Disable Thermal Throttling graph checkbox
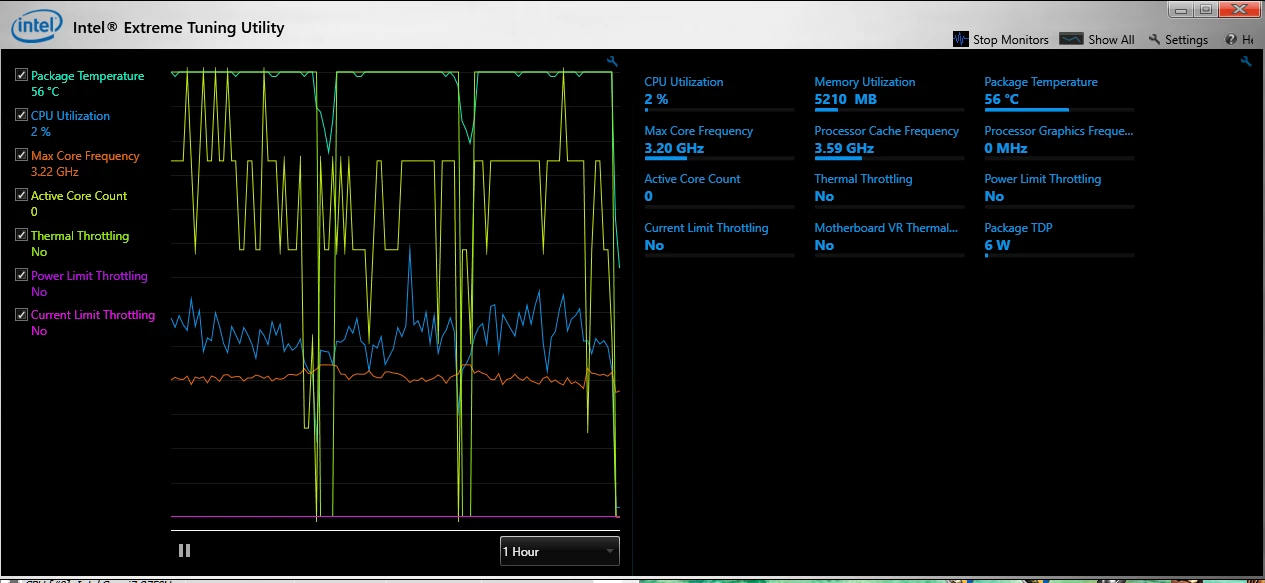 (21, 235)
